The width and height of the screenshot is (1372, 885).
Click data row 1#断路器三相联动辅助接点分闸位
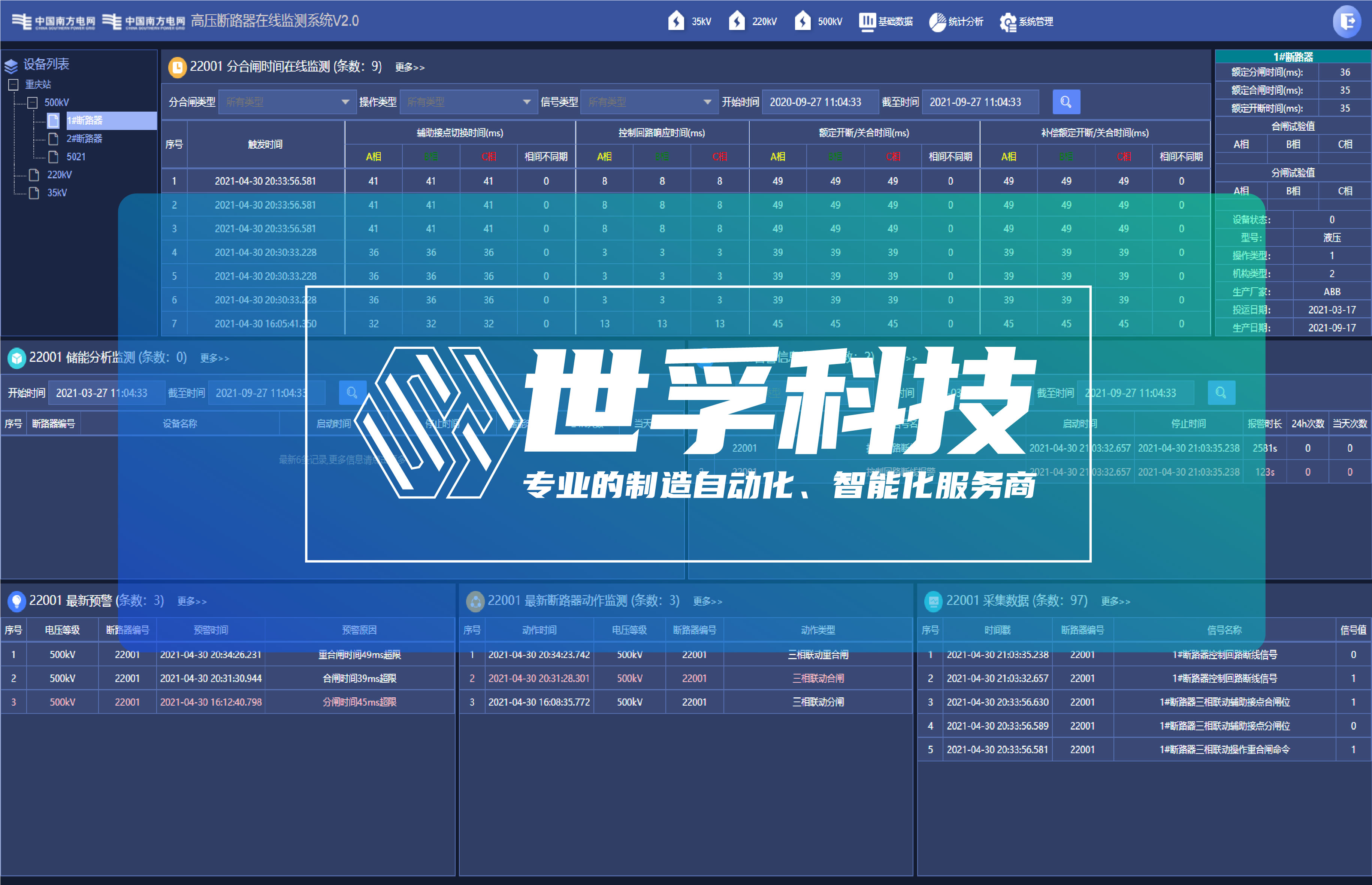1144,726
